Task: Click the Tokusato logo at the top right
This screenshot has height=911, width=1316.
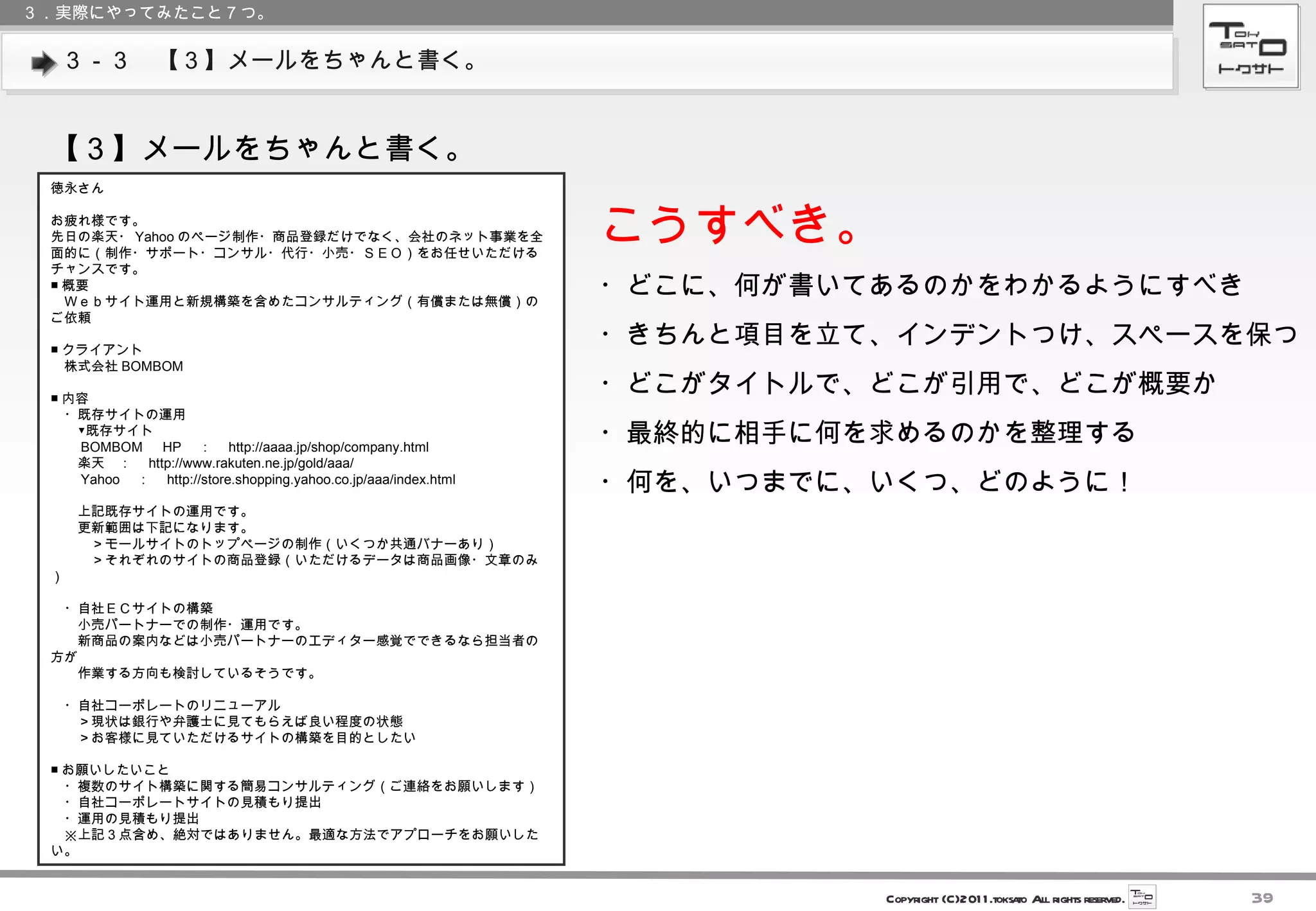Action: click(1250, 47)
